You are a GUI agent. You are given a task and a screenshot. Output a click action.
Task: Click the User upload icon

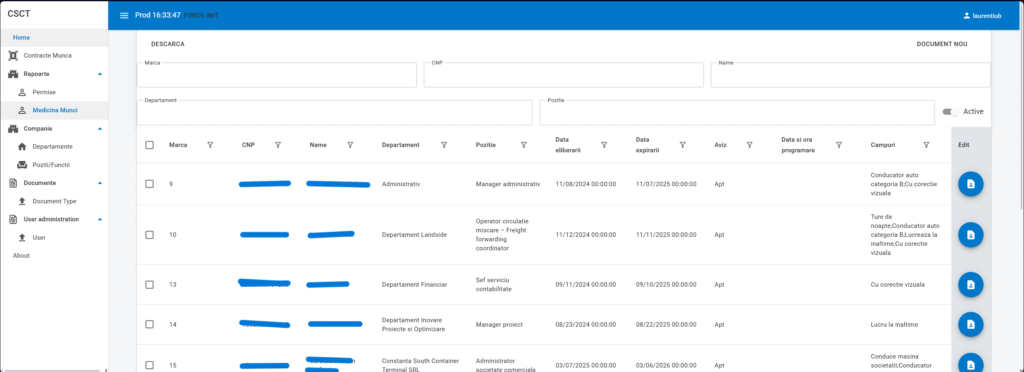[x=22, y=238]
